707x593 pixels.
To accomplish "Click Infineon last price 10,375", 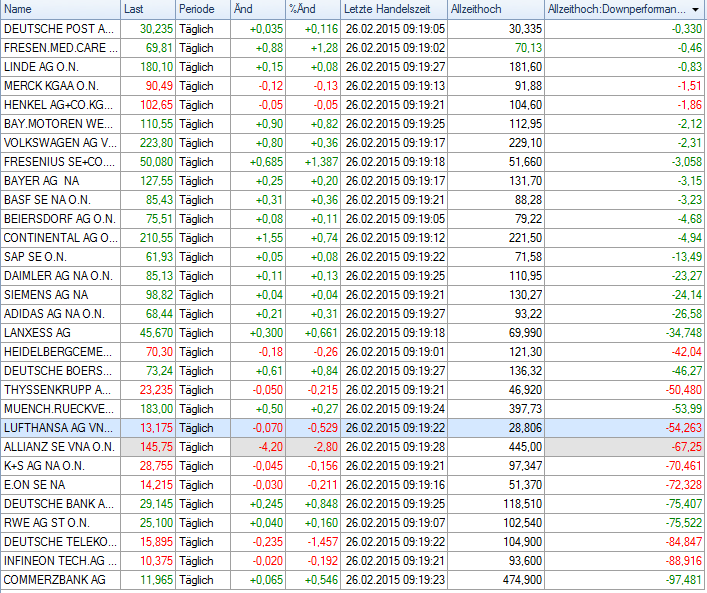I will (x=156, y=560).
